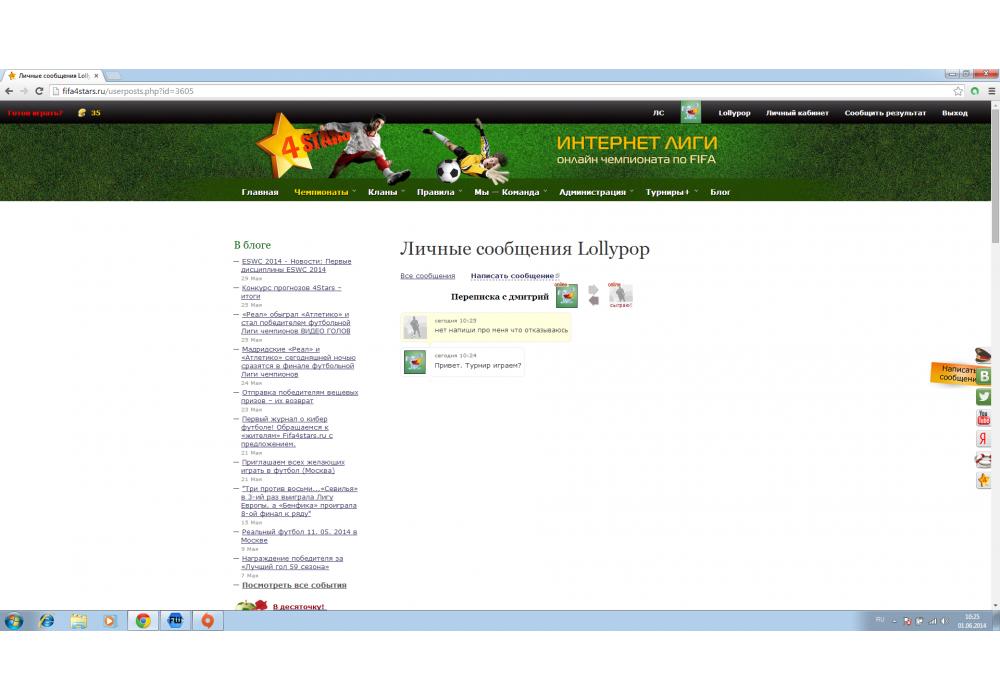This screenshot has height=700, width=1000.
Task: Click gold coins icon next to 35
Action: click(82, 113)
